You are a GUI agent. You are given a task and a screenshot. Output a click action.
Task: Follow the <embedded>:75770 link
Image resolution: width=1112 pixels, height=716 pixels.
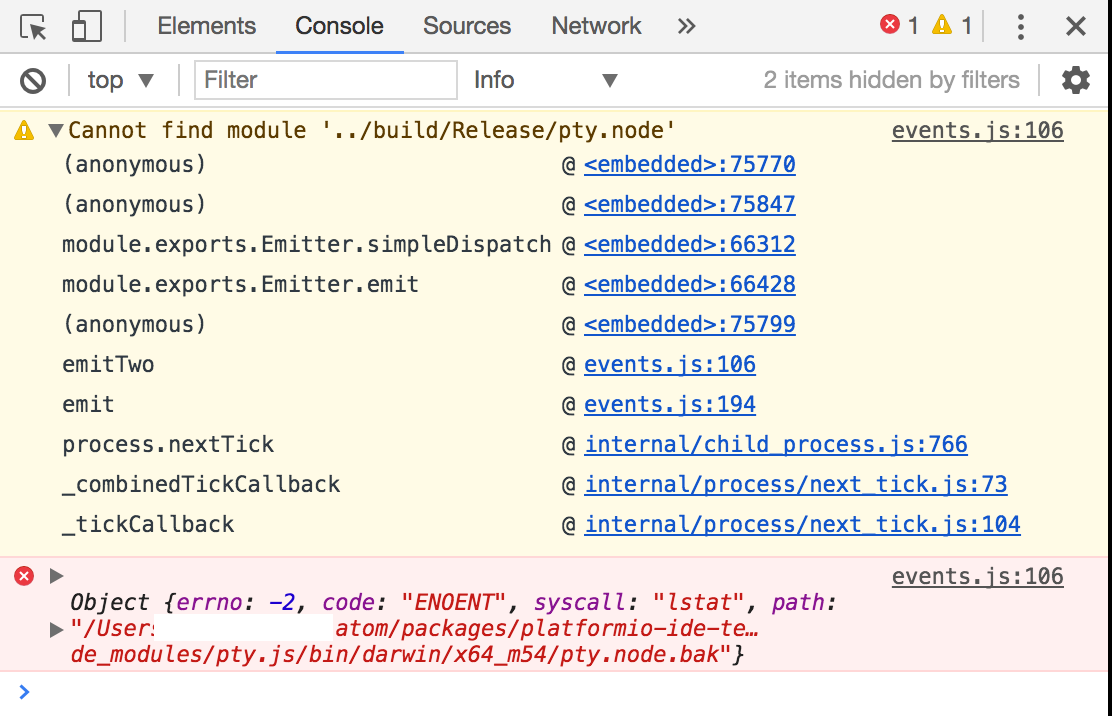tap(689, 164)
